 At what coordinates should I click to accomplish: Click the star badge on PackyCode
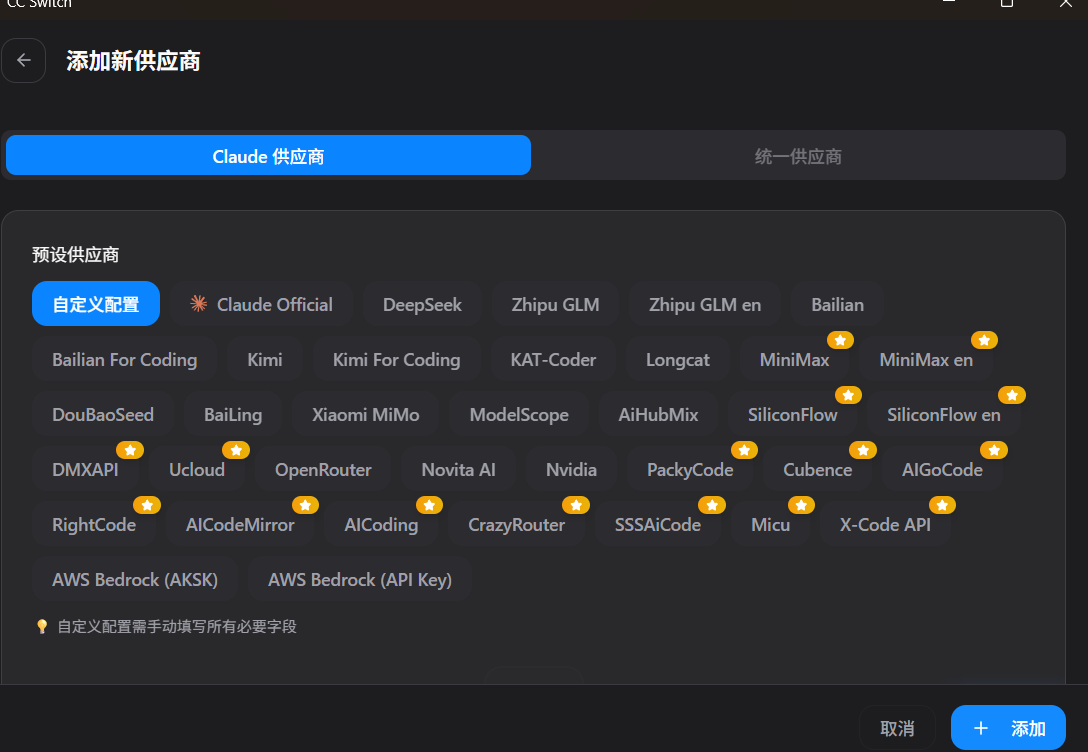[x=745, y=450]
